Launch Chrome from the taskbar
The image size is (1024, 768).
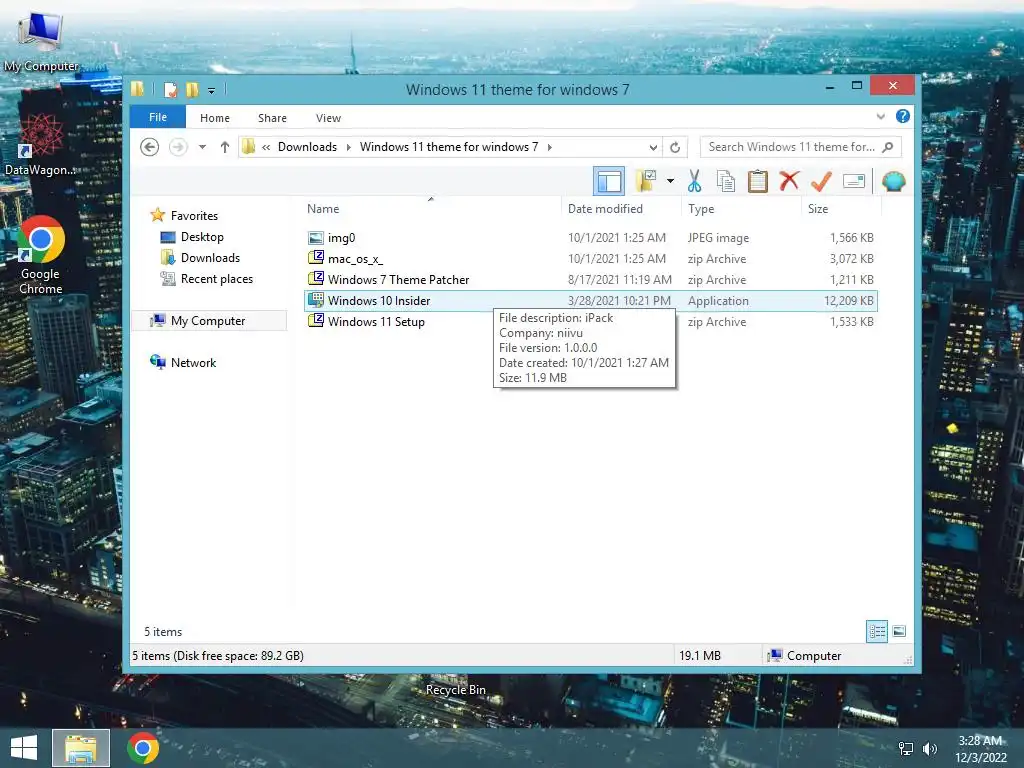tap(143, 748)
